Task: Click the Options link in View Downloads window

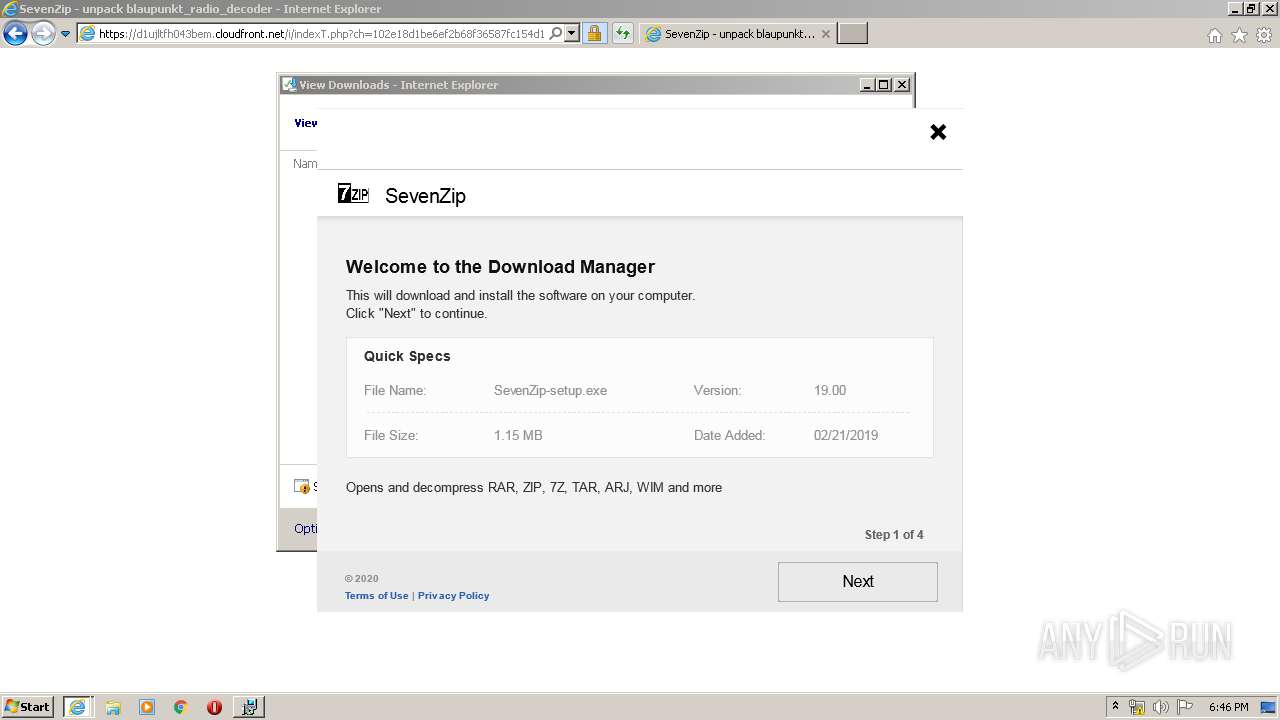Action: [x=305, y=528]
